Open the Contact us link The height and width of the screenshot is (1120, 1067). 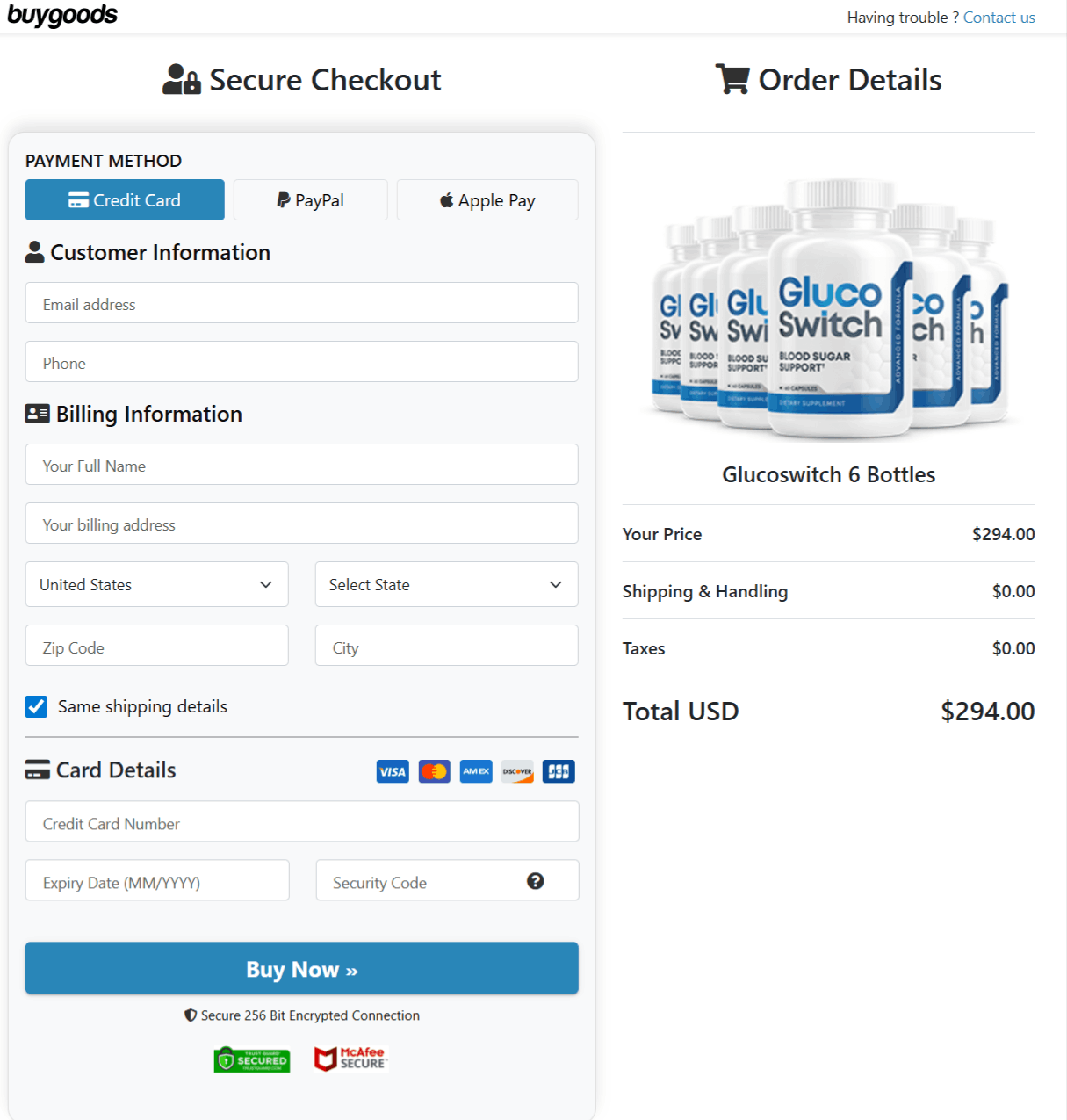point(999,17)
